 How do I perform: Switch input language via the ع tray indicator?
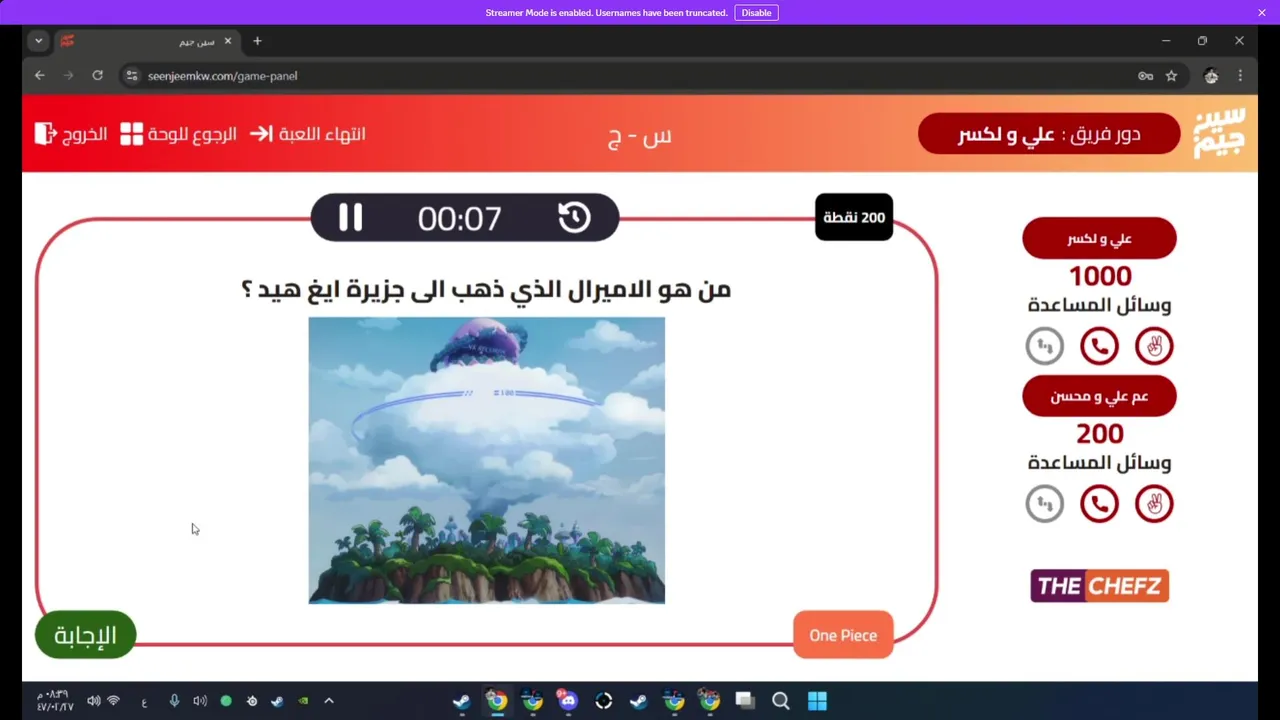(x=144, y=702)
